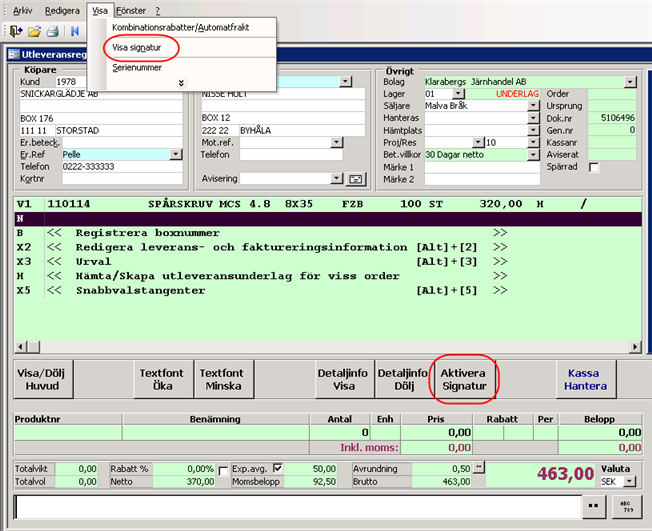Click the icon button beside Avisering field
652x531 pixels.
pyautogui.click(x=356, y=179)
